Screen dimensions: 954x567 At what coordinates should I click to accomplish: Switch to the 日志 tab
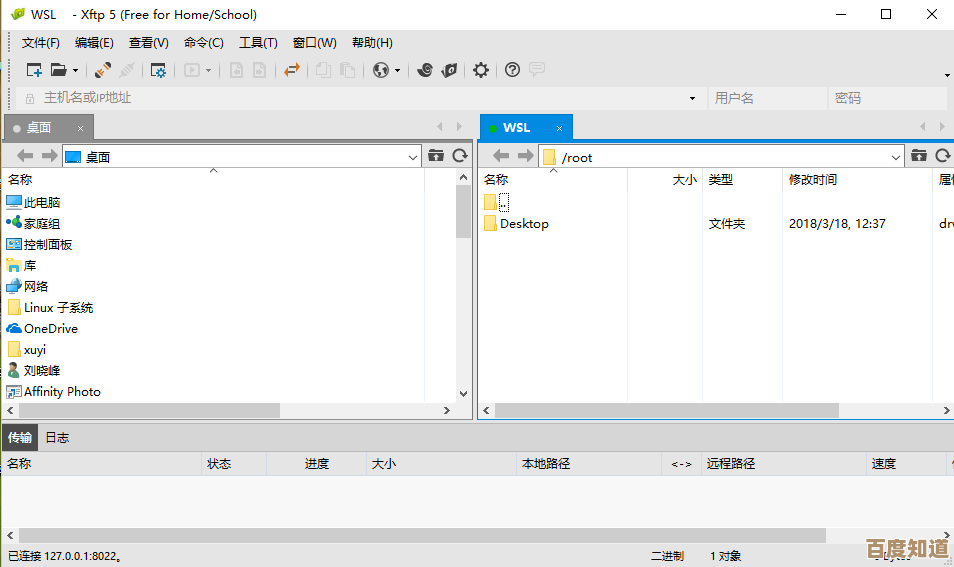(57, 438)
